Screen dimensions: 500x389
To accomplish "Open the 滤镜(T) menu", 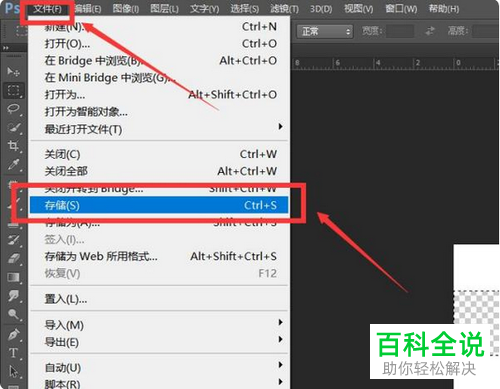I will click(x=284, y=9).
